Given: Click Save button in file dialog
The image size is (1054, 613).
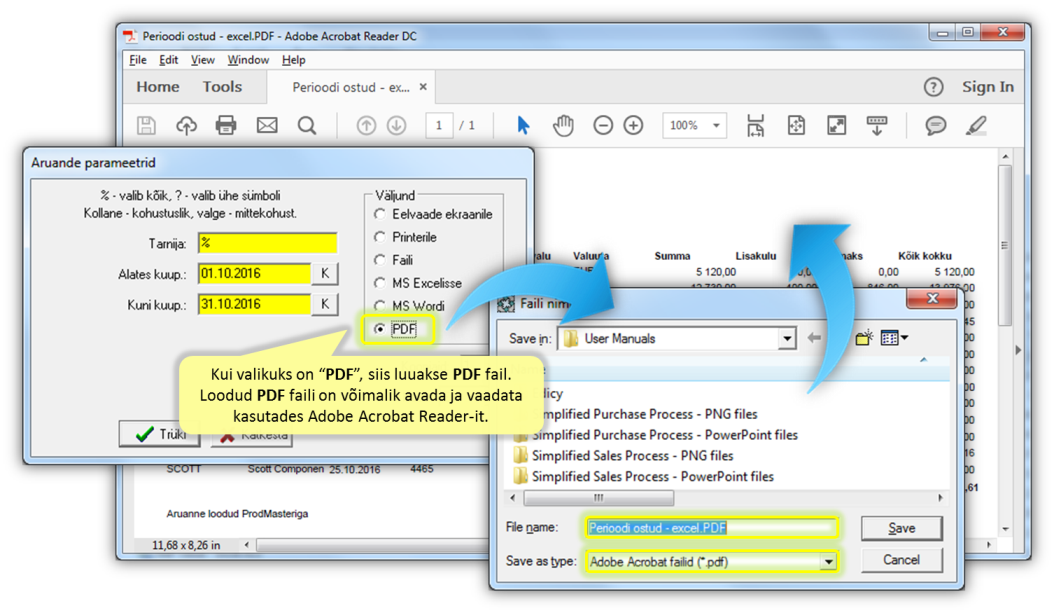Looking at the screenshot, I should [901, 528].
